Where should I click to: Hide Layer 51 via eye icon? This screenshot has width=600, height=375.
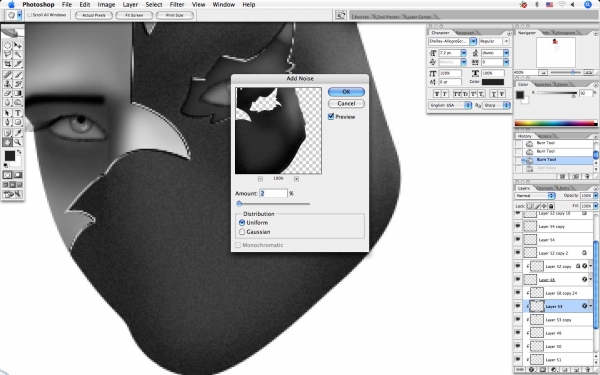coord(518,359)
